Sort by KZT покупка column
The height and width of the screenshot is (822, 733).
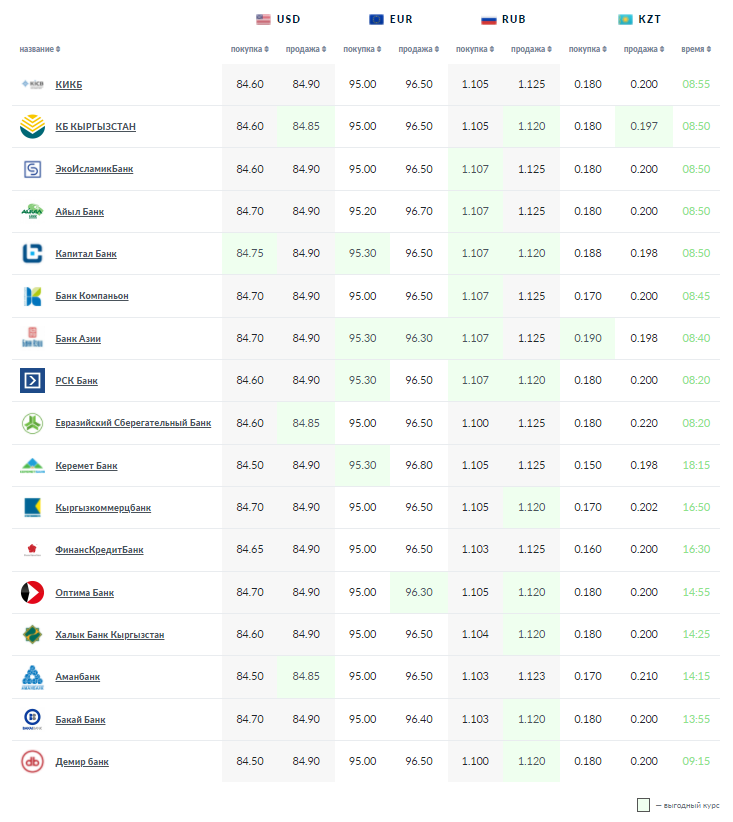[587, 49]
